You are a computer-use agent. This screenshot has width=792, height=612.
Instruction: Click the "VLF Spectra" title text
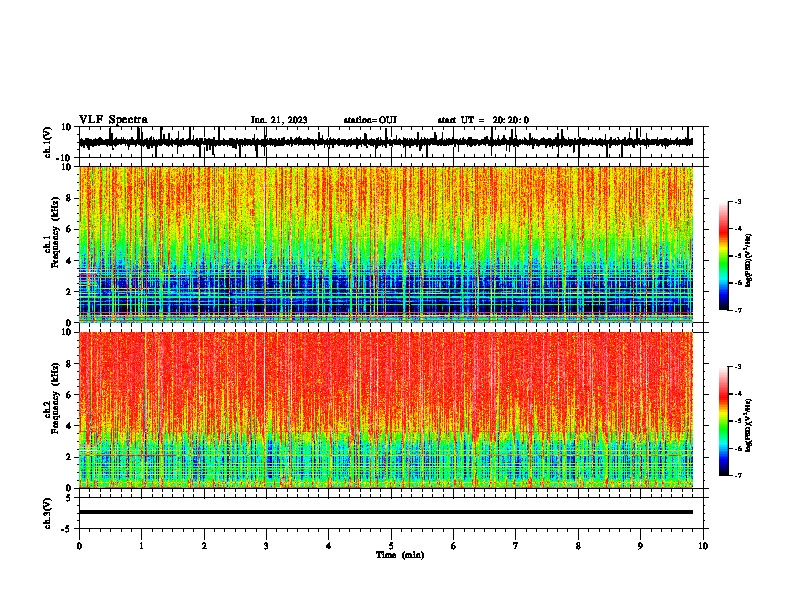point(113,119)
